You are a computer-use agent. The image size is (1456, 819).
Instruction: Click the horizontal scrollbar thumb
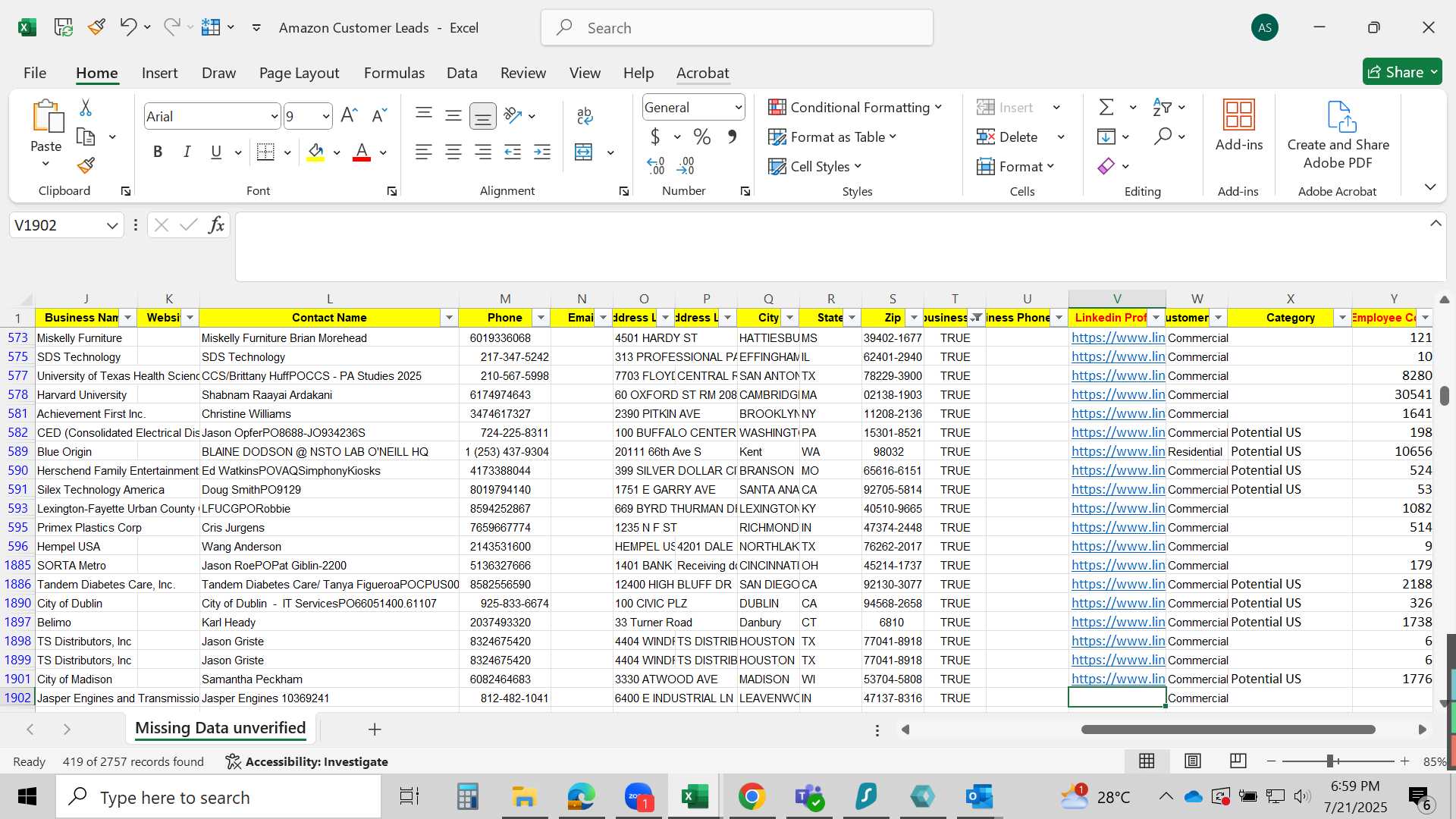1228,730
